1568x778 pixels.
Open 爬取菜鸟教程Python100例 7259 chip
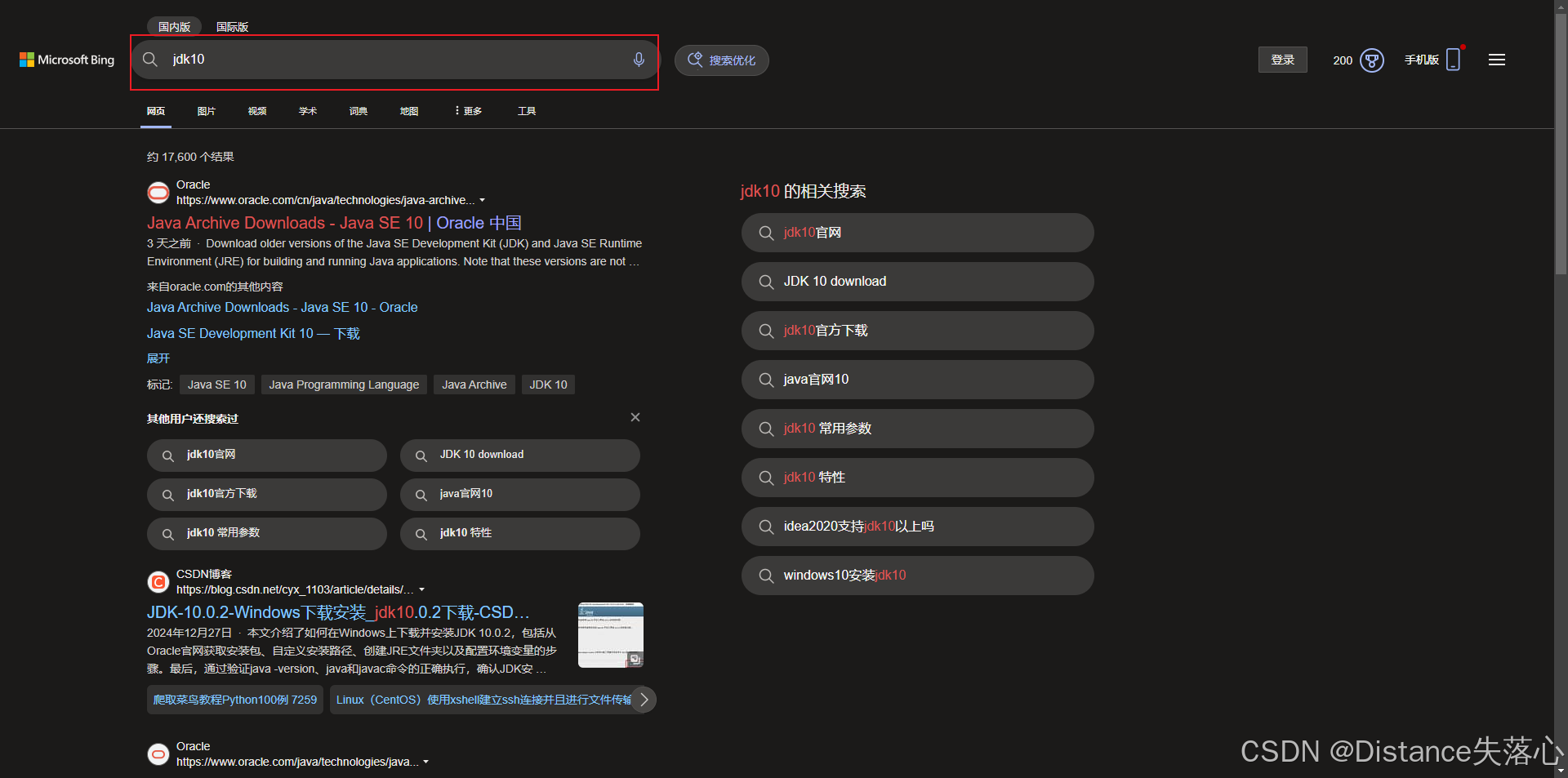235,700
